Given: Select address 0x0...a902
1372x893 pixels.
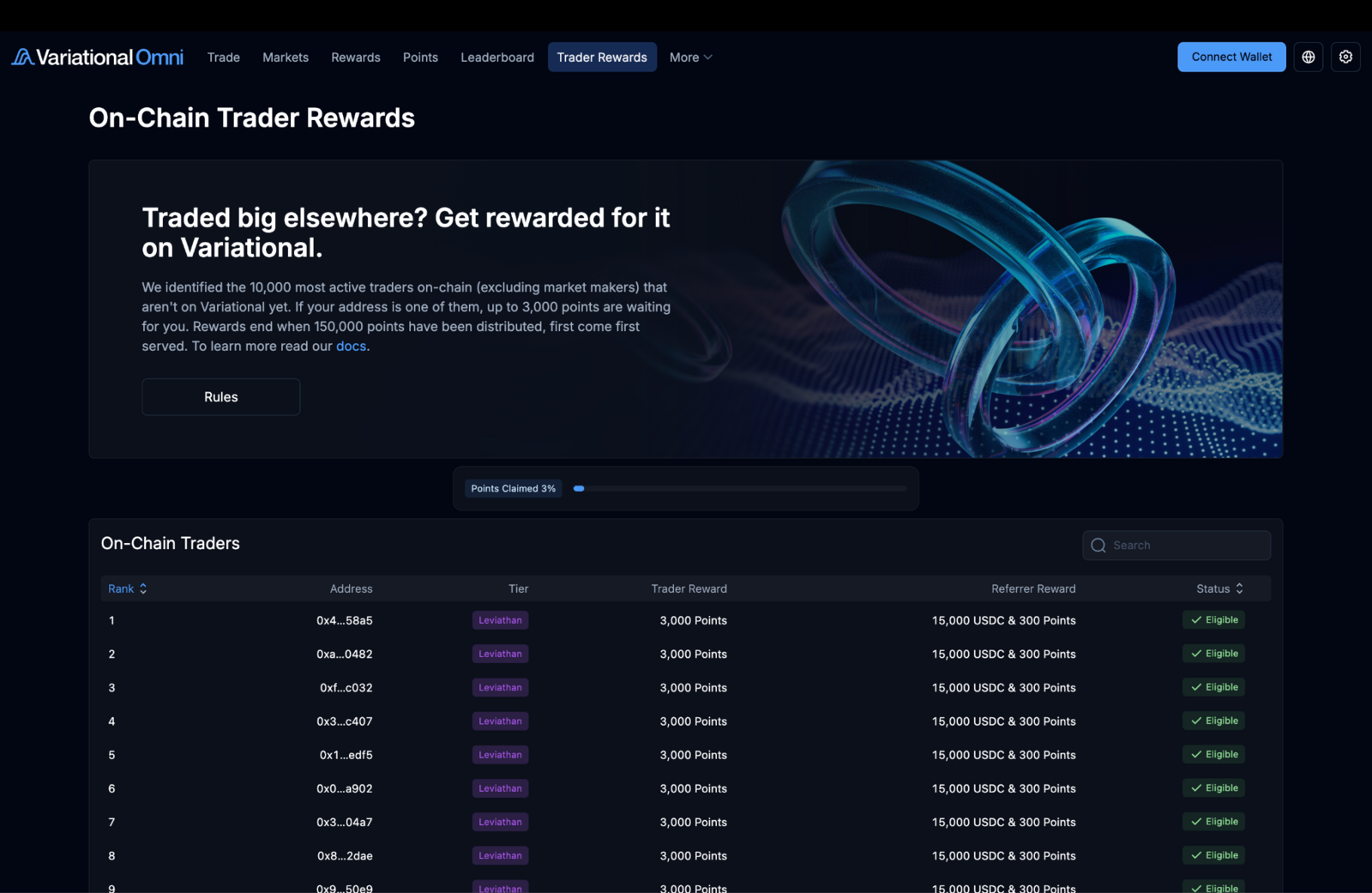Looking at the screenshot, I should pyautogui.click(x=345, y=788).
